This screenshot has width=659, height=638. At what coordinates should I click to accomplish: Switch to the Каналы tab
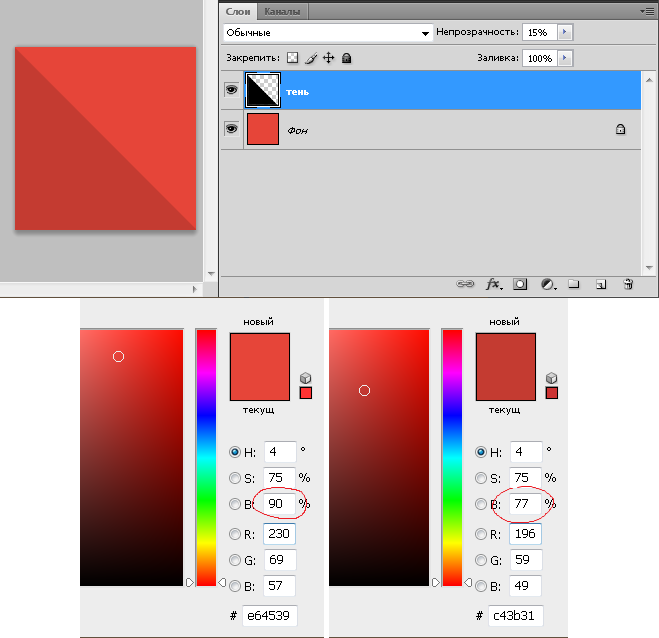tap(283, 11)
